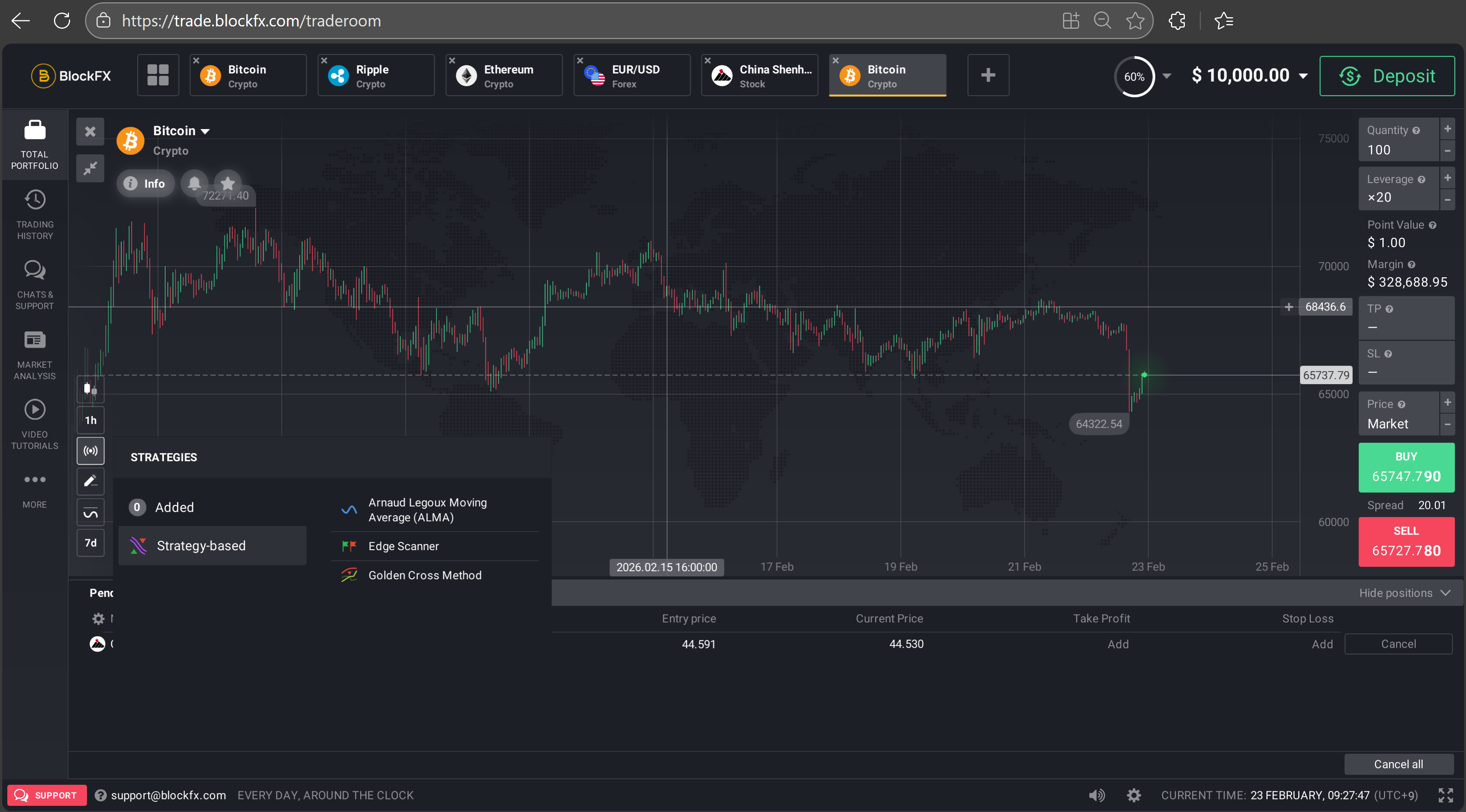Viewport: 1466px width, 812px height.
Task: Toggle the strategies signal button
Action: (x=90, y=451)
